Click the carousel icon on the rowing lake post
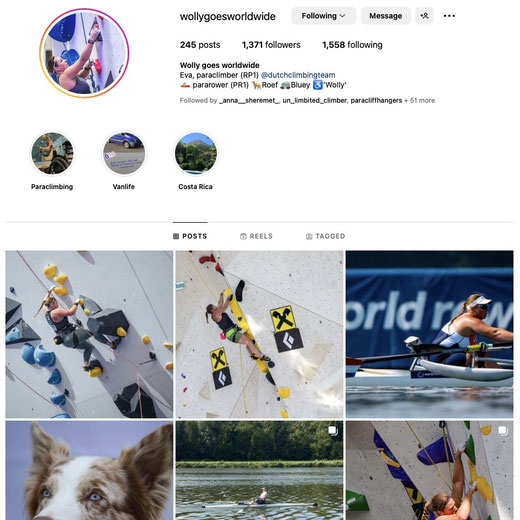 (x=333, y=431)
